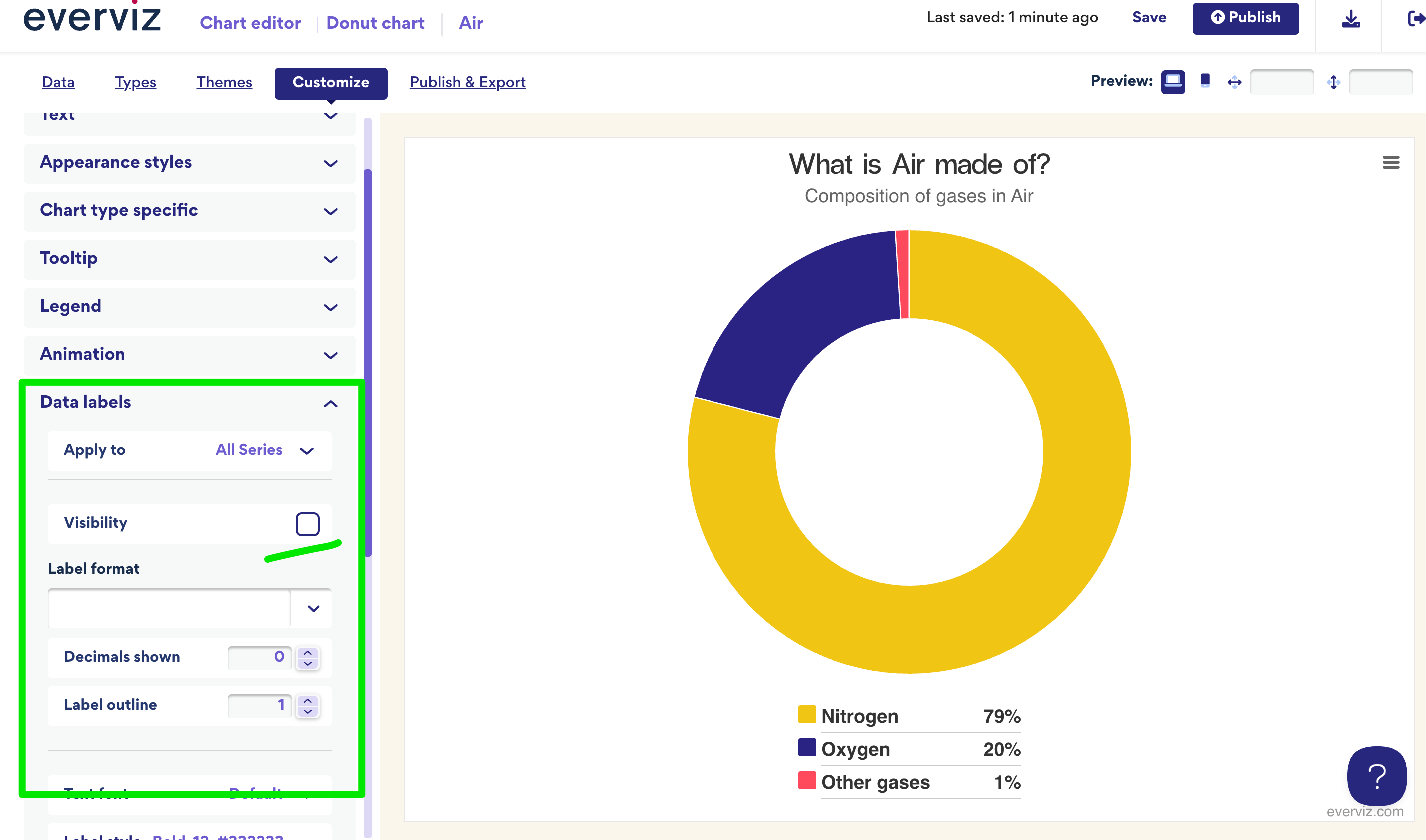Click the Label format input field
The height and width of the screenshot is (840, 1426).
click(169, 608)
